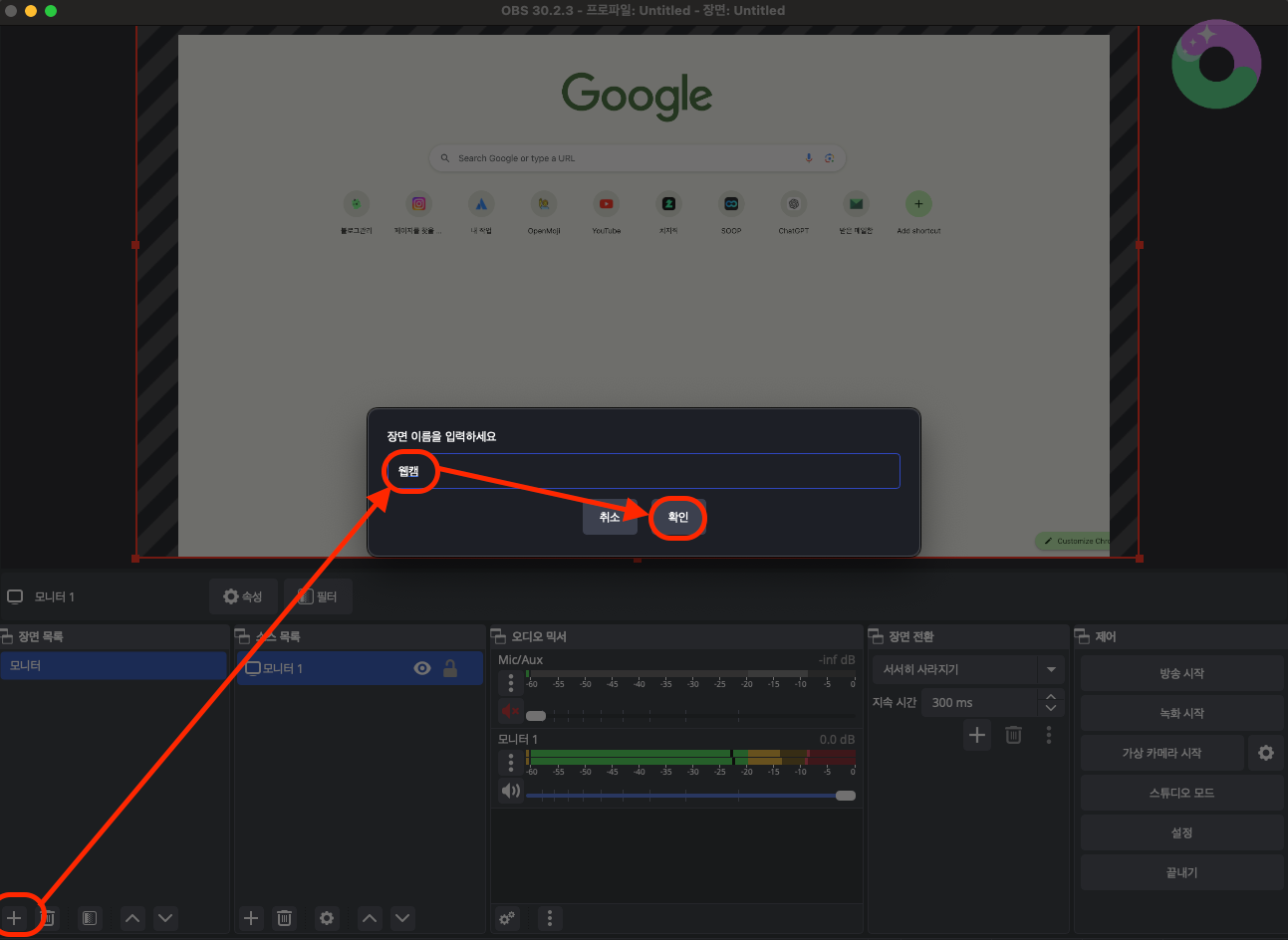The width and height of the screenshot is (1288, 940).
Task: Open the 서서히 사라지기 transition dropdown
Action: tap(968, 669)
